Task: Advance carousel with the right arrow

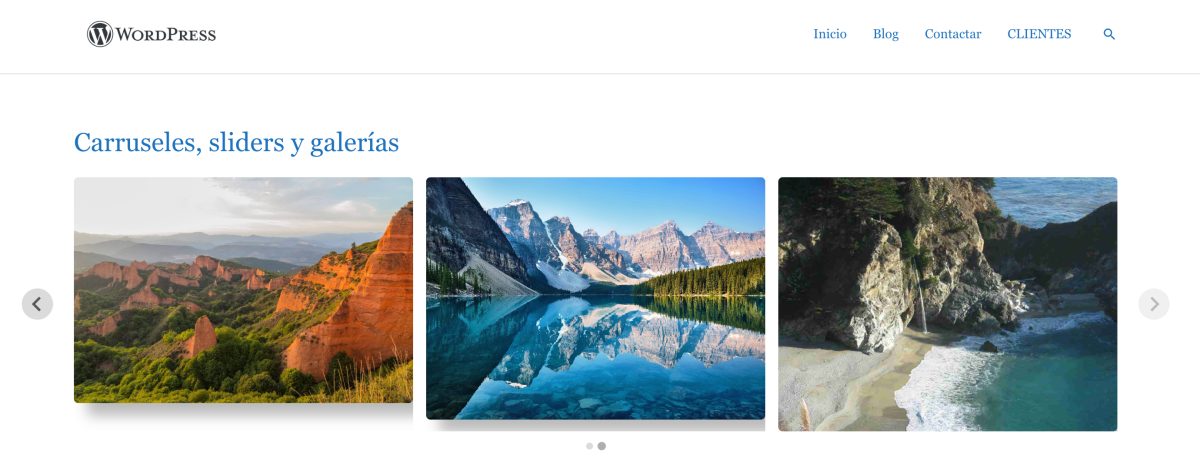Action: [1154, 304]
